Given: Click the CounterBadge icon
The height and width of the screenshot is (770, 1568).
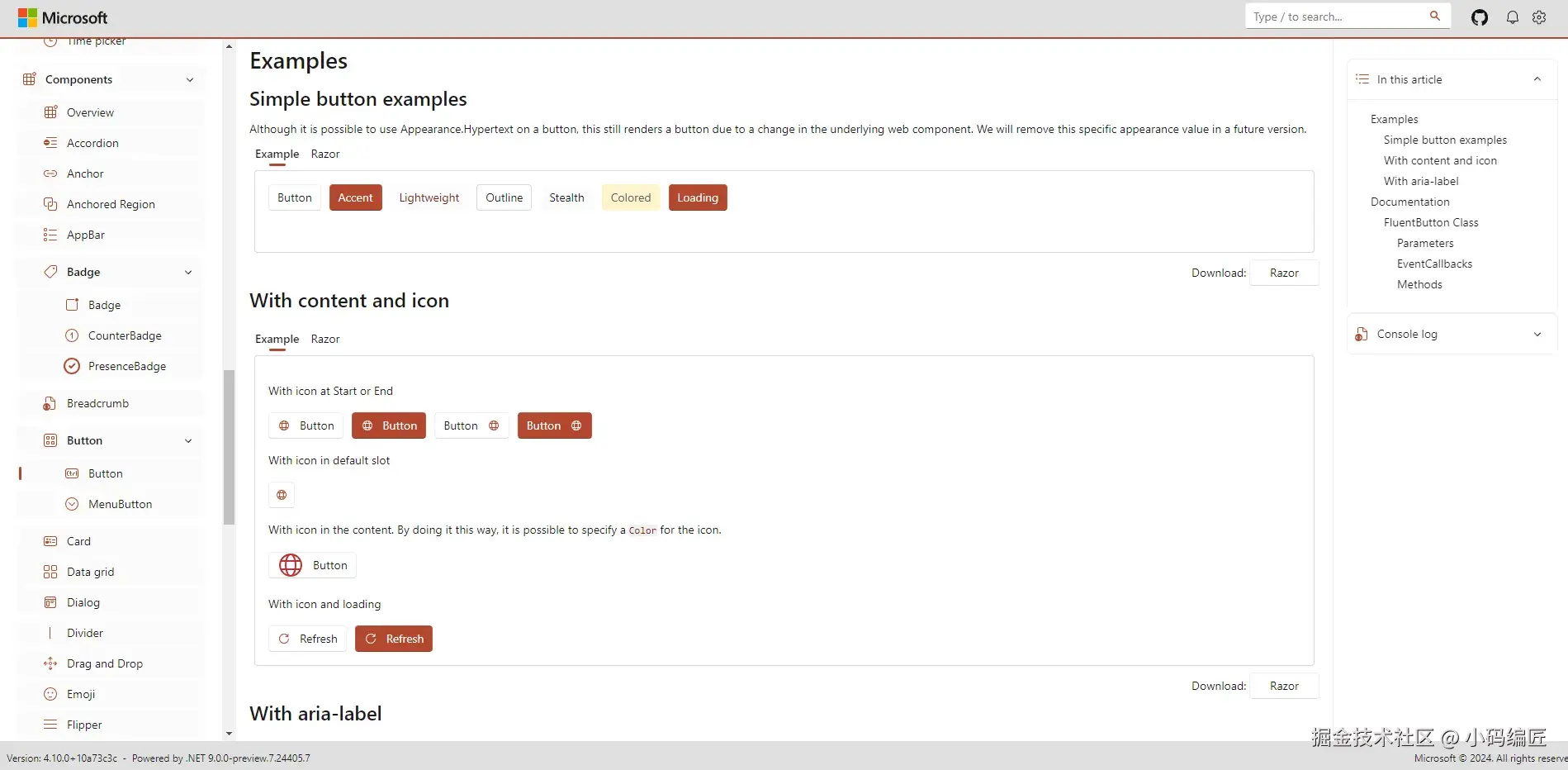Looking at the screenshot, I should click(x=72, y=335).
